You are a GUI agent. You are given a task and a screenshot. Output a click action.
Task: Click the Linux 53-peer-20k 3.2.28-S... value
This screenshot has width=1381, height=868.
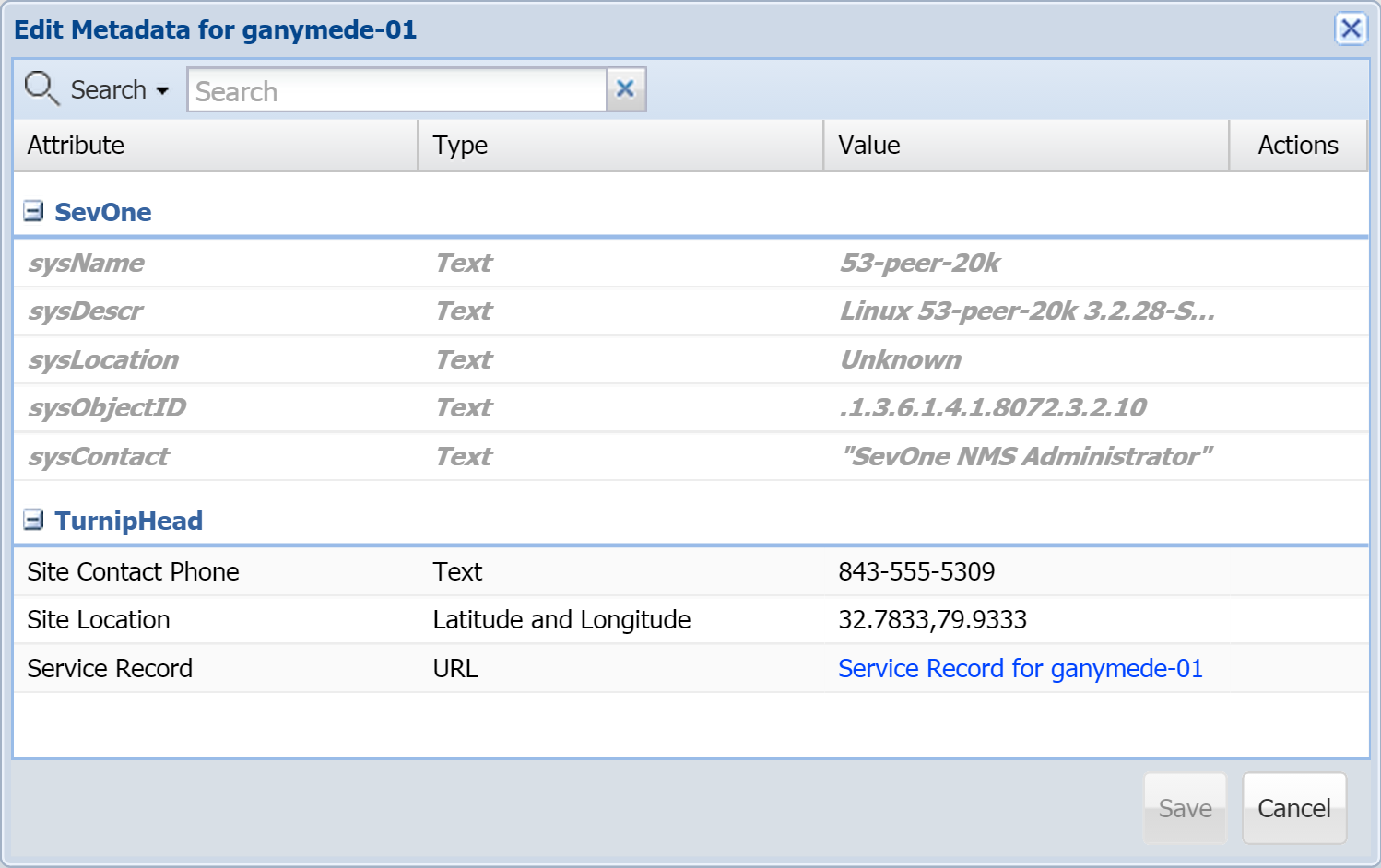coord(1027,311)
